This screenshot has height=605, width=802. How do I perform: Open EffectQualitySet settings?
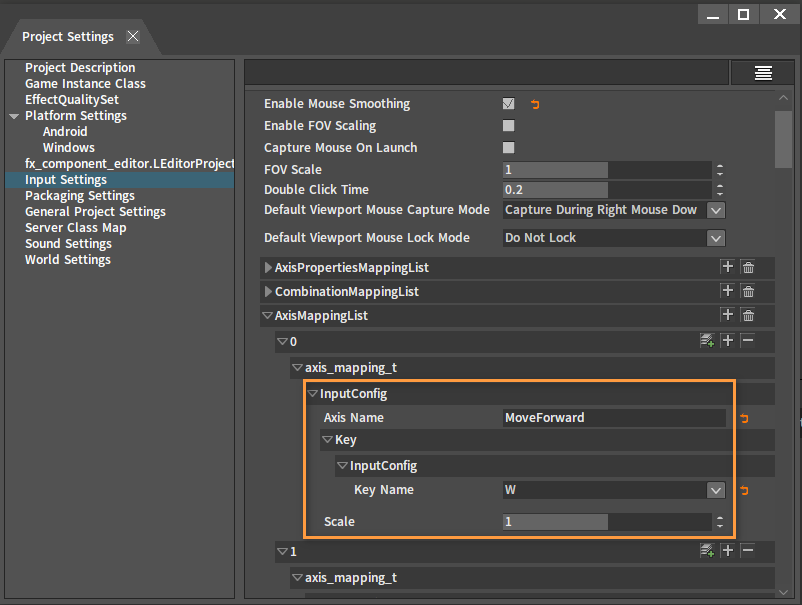tap(72, 99)
